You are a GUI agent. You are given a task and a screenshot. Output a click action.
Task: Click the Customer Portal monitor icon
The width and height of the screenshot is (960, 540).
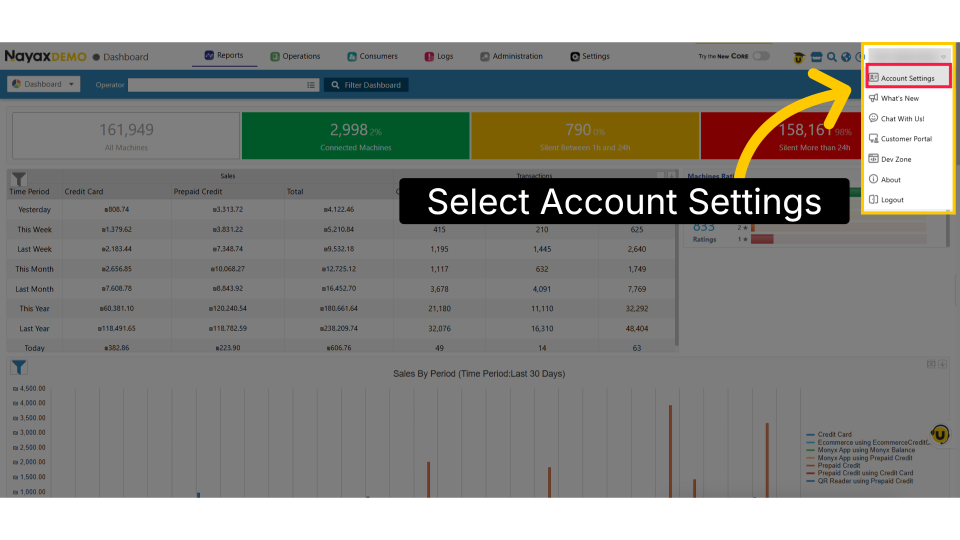(874, 138)
